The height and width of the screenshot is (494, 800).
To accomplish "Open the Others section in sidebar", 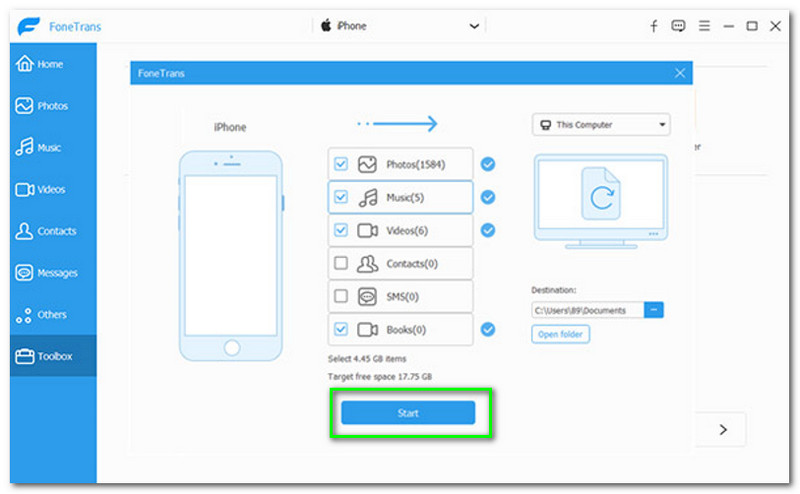I will click(53, 314).
